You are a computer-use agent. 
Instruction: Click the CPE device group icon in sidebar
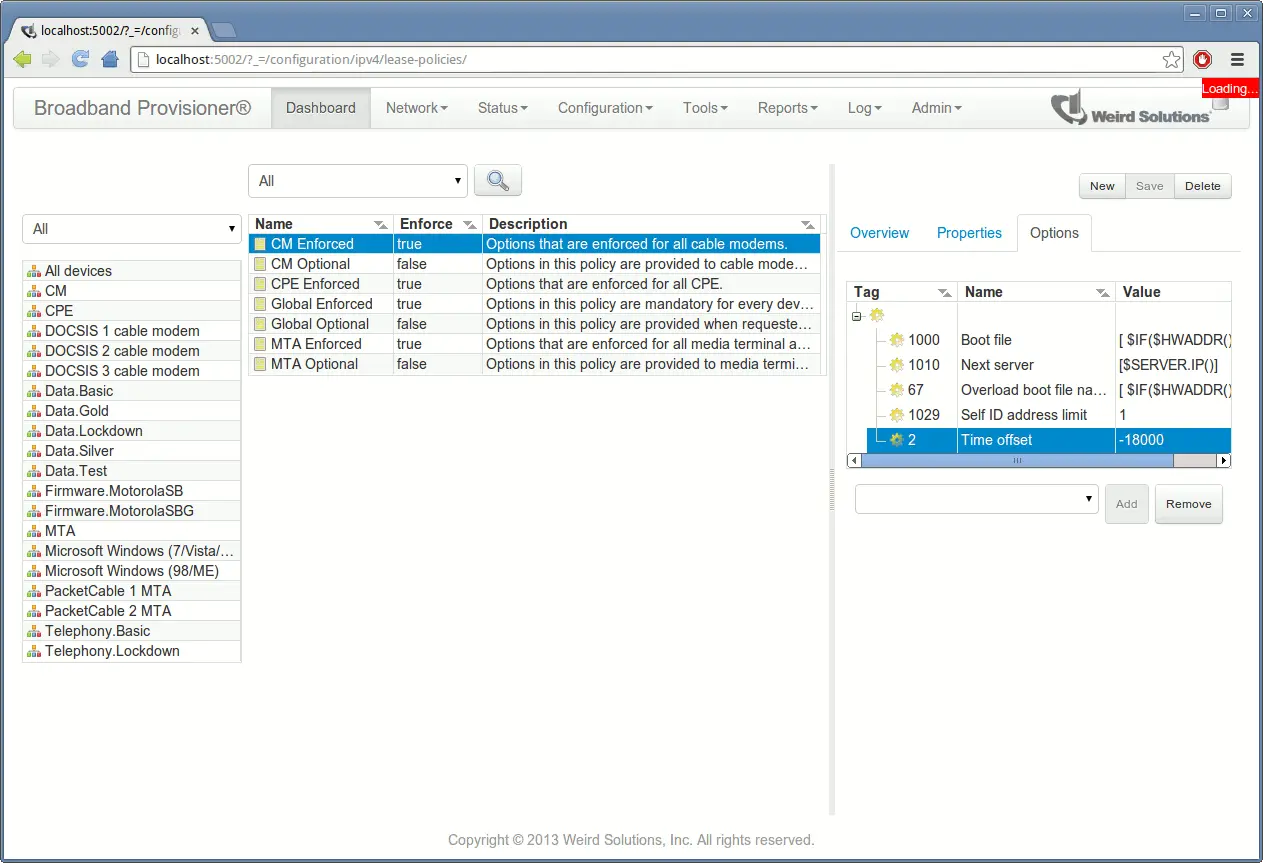pos(34,311)
